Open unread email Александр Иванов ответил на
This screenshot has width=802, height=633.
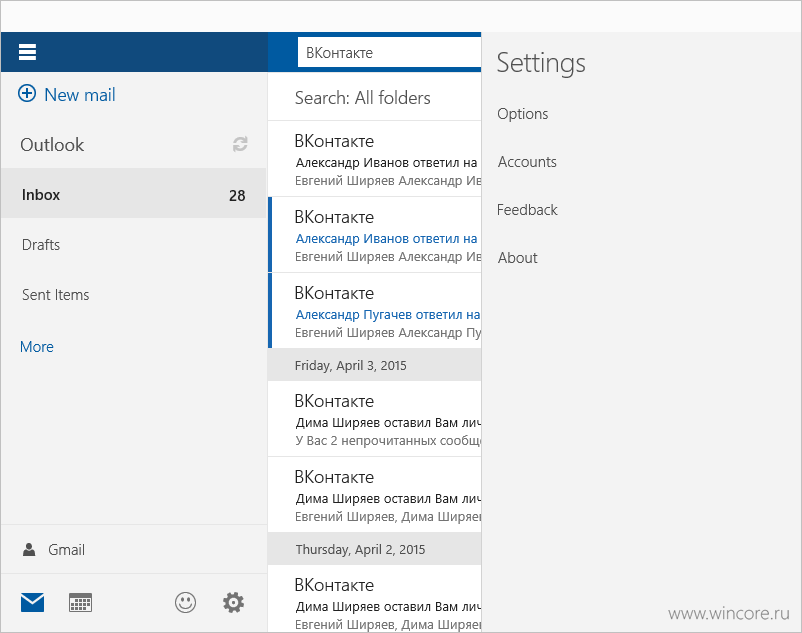click(x=374, y=235)
